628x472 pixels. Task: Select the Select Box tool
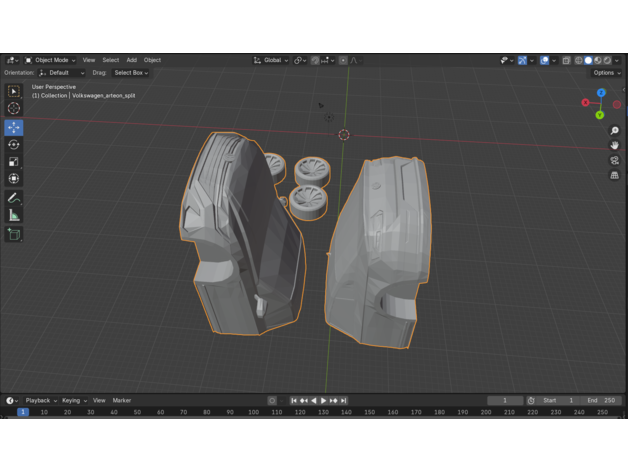(x=14, y=91)
